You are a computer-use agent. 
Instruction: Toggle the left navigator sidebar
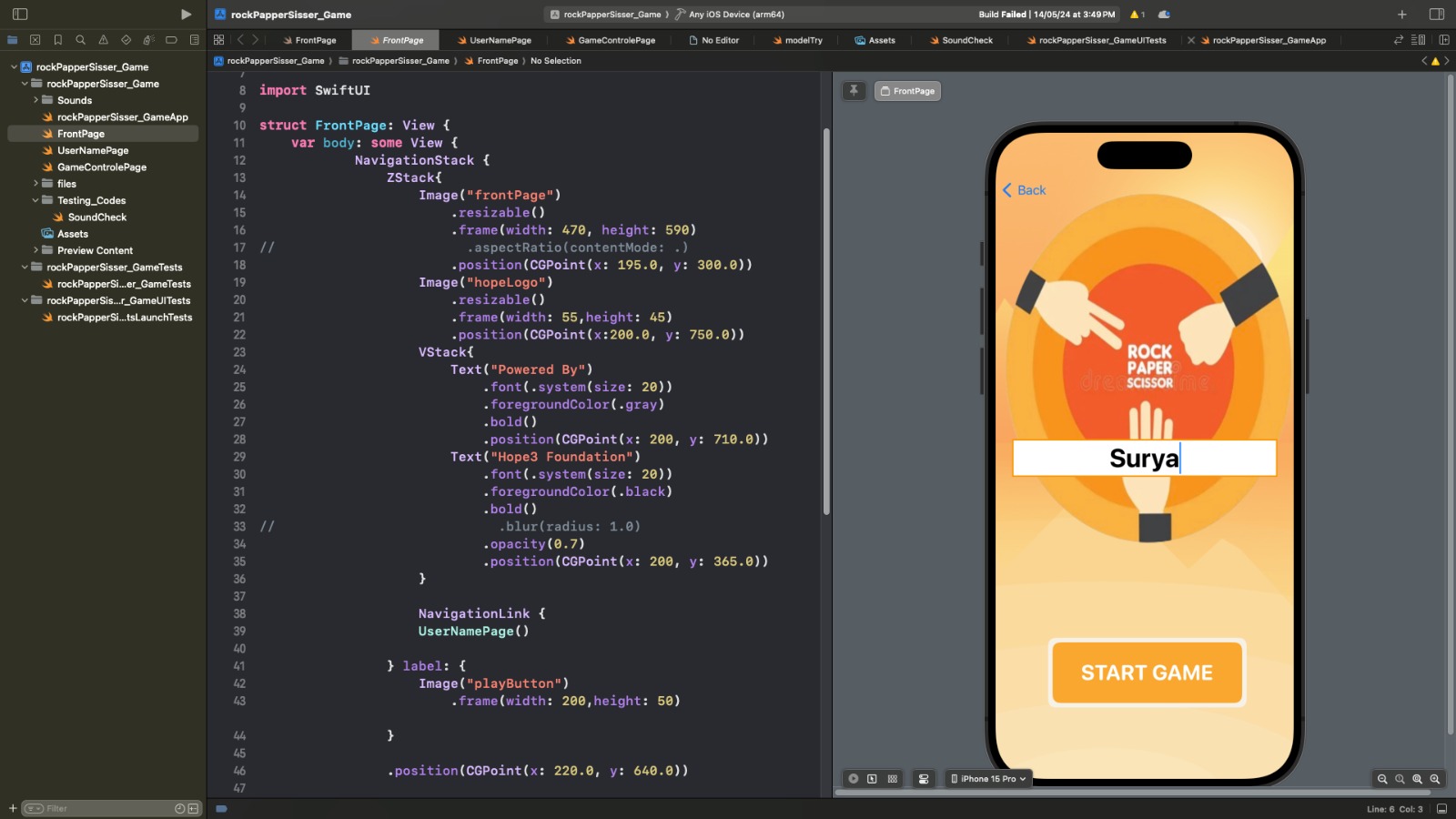[x=20, y=15]
